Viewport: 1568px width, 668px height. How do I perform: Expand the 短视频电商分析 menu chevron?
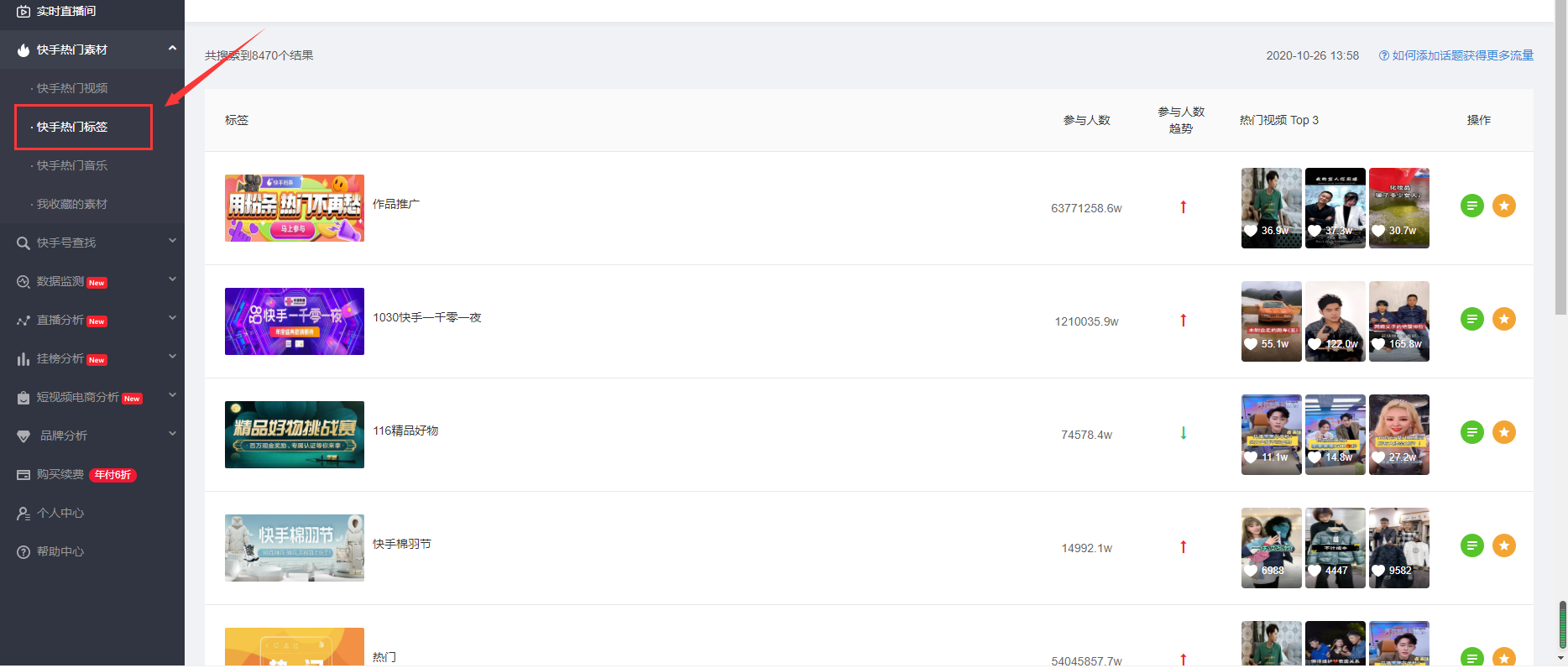(x=172, y=395)
